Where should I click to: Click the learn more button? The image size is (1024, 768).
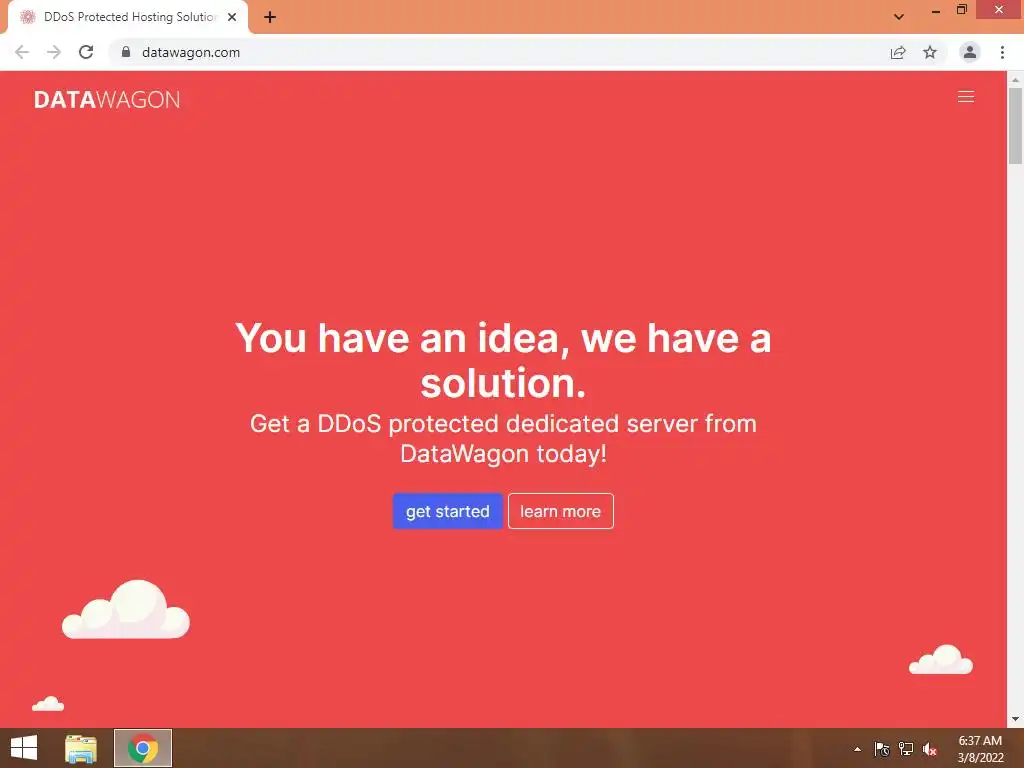[560, 511]
